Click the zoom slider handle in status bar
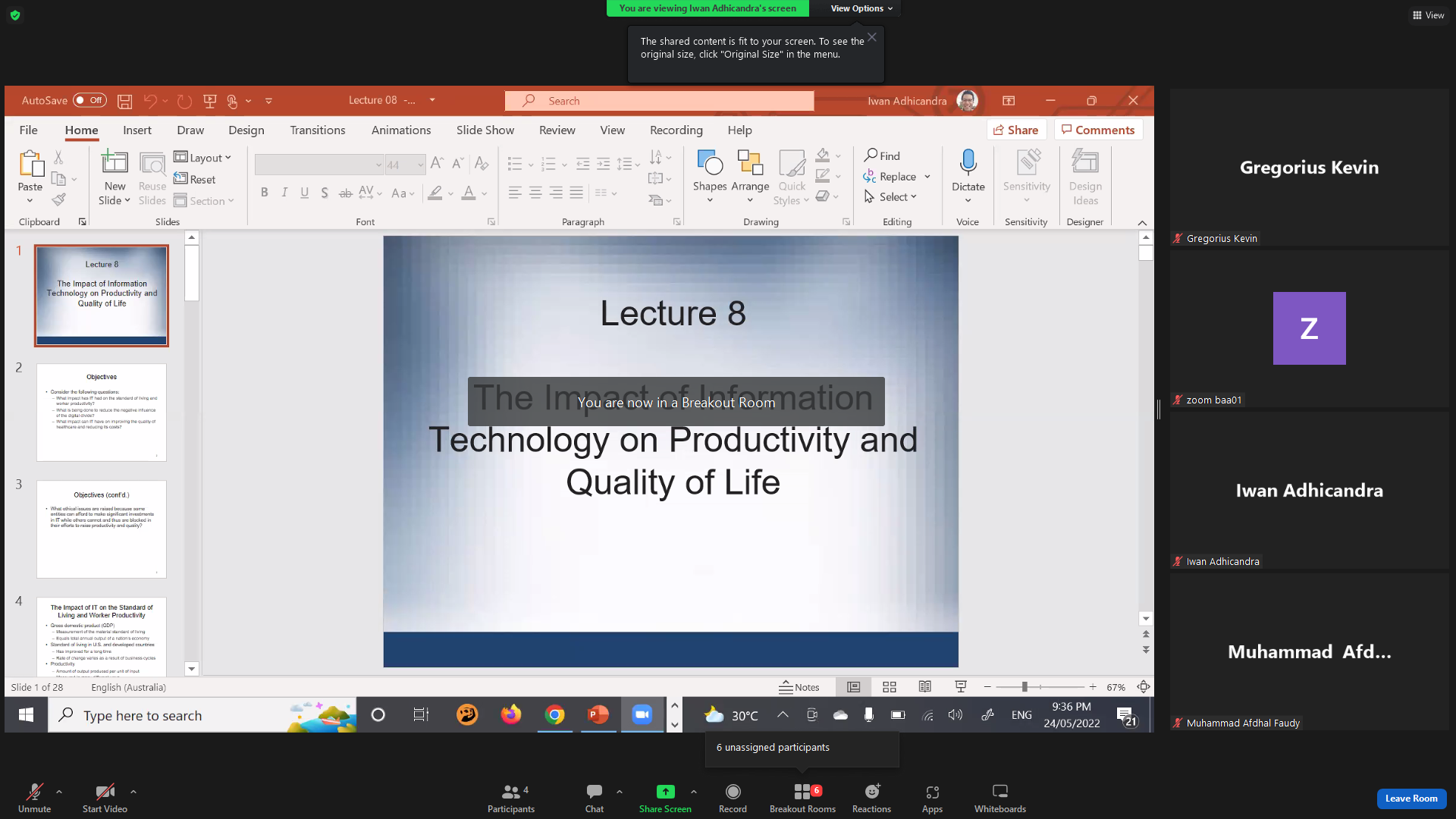1456x819 pixels. [1025, 687]
